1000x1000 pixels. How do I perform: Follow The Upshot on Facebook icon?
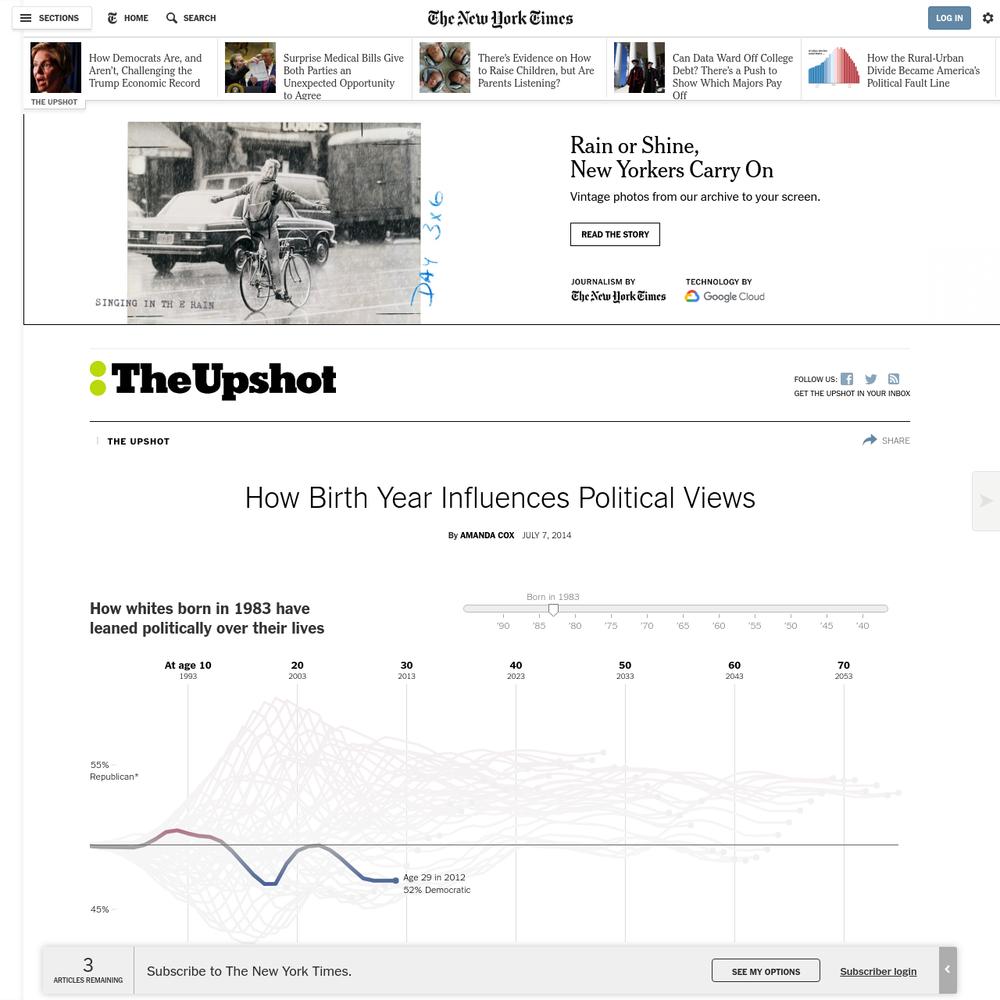coord(846,379)
